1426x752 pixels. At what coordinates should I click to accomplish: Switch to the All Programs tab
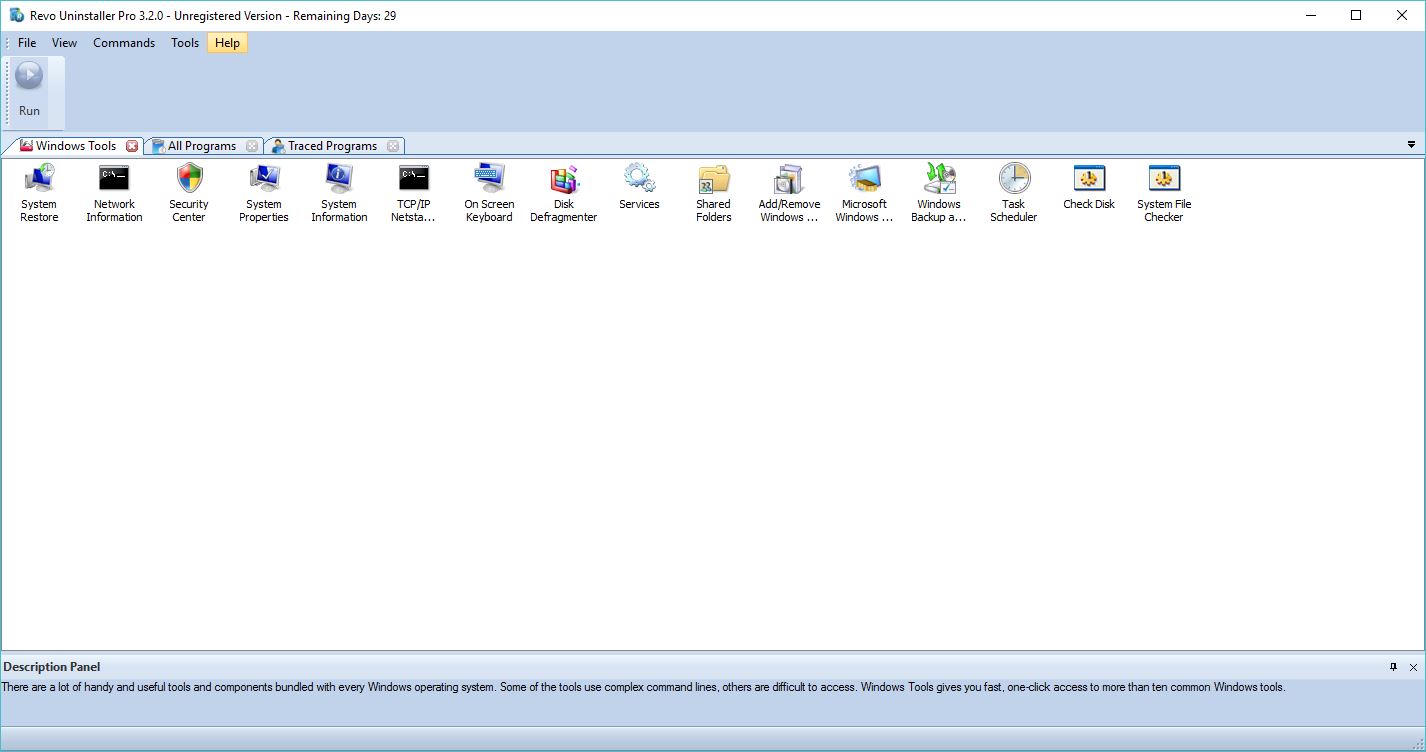[198, 145]
